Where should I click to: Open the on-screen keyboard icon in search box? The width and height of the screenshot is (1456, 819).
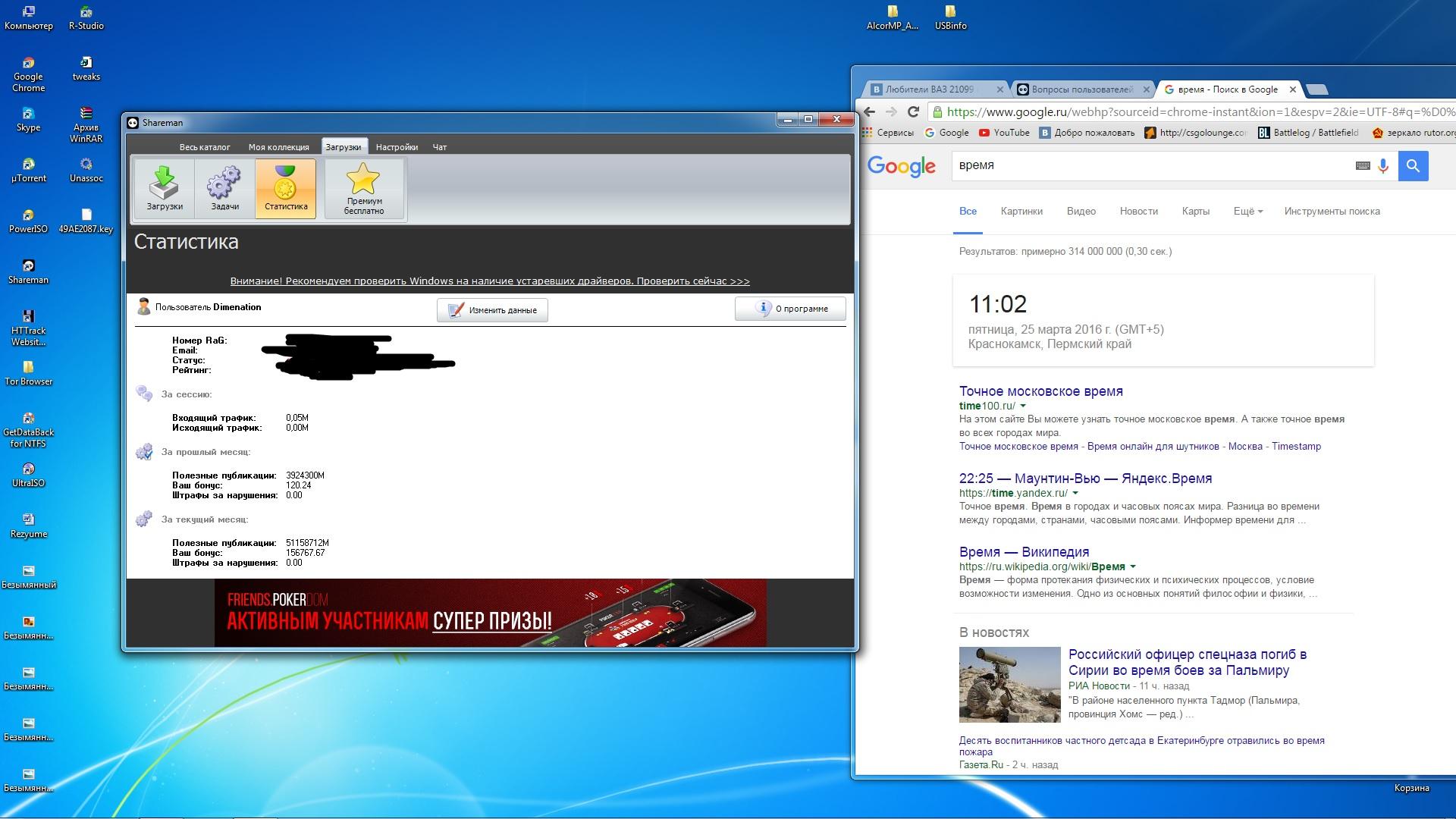(1363, 166)
